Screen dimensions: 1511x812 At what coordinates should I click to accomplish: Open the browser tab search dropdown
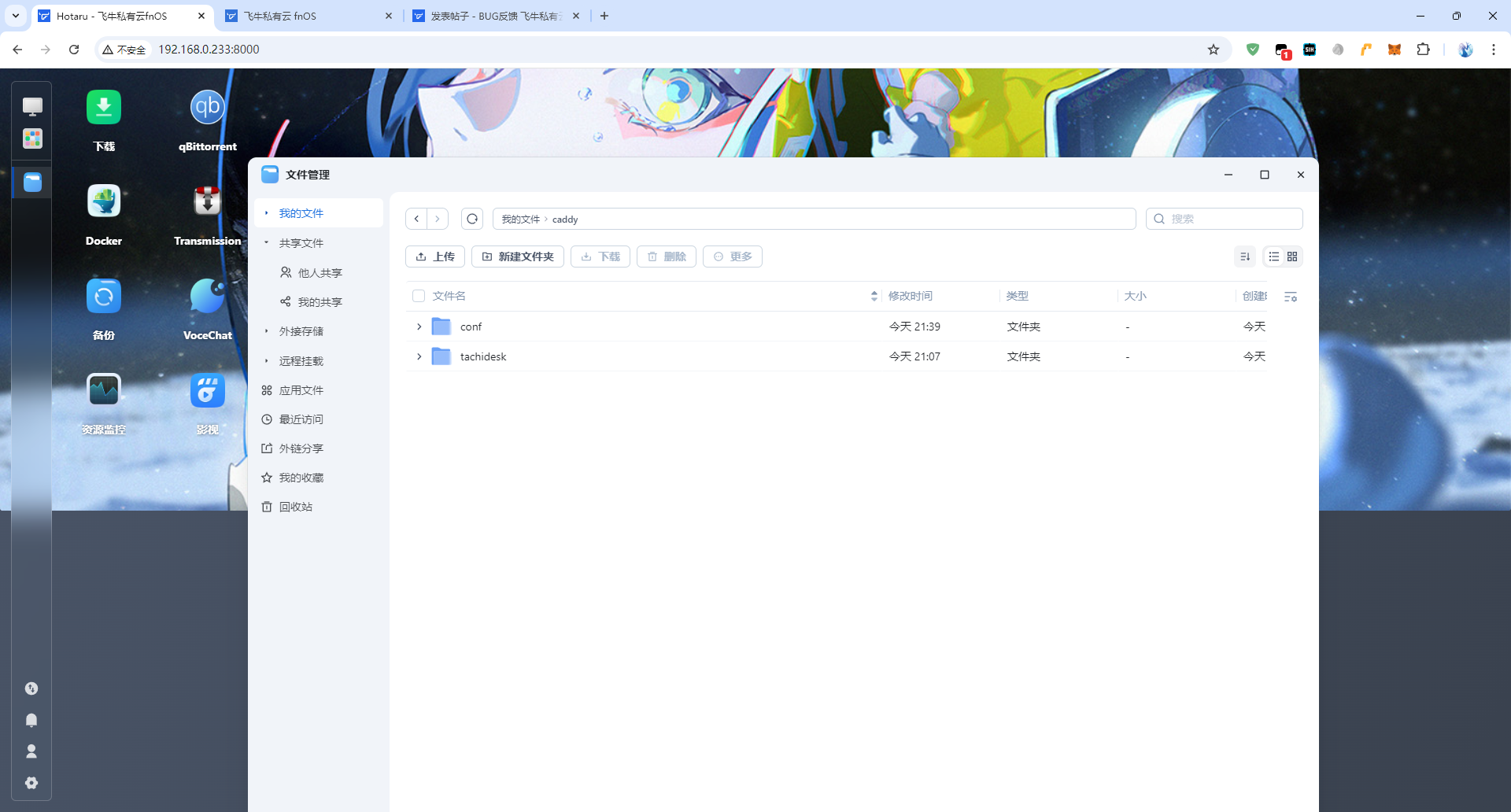click(15, 16)
